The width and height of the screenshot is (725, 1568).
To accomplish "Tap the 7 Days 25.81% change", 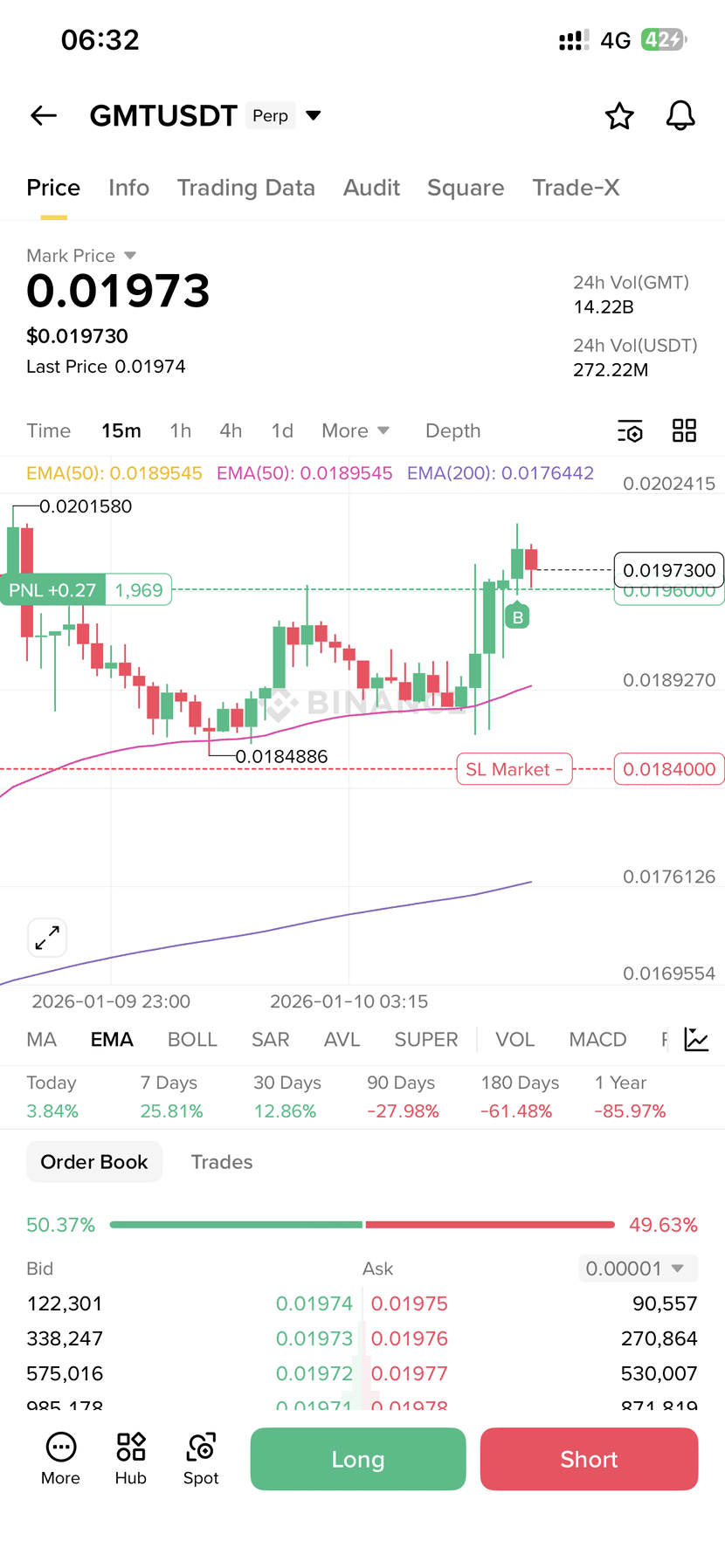I will [x=172, y=1097].
